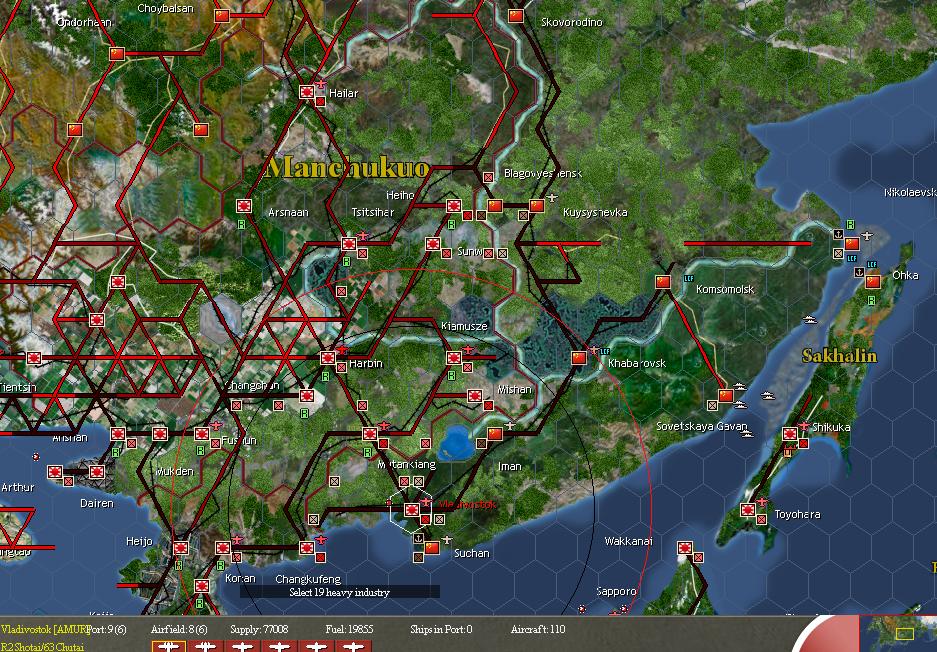The image size is (937, 652).
Task: Click the 'Ships in Port: 0' value
Action: point(441,629)
